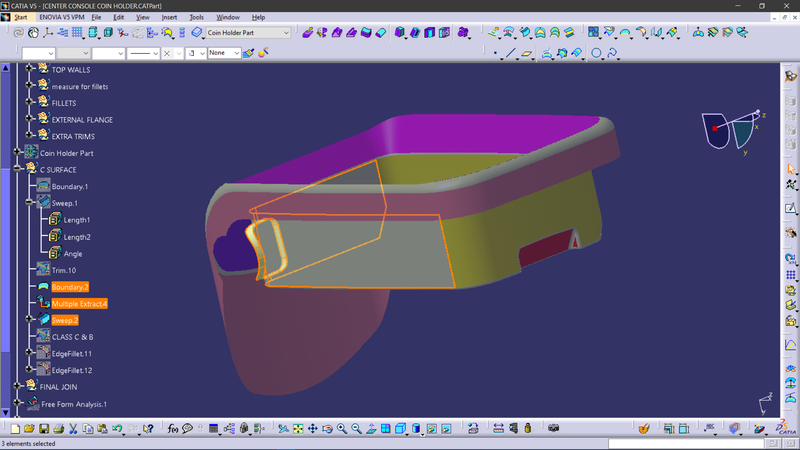Open the None layer dropdown

point(237,53)
